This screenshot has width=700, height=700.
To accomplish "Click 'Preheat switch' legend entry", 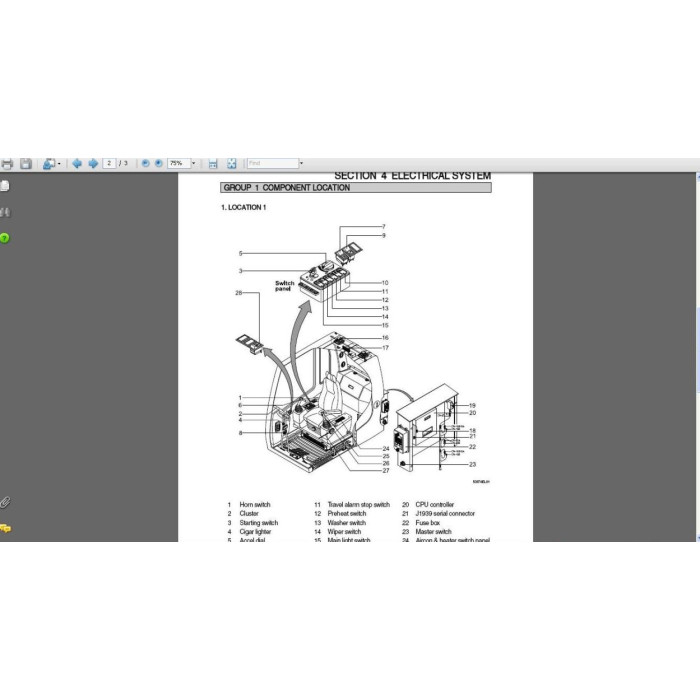I will coord(347,513).
